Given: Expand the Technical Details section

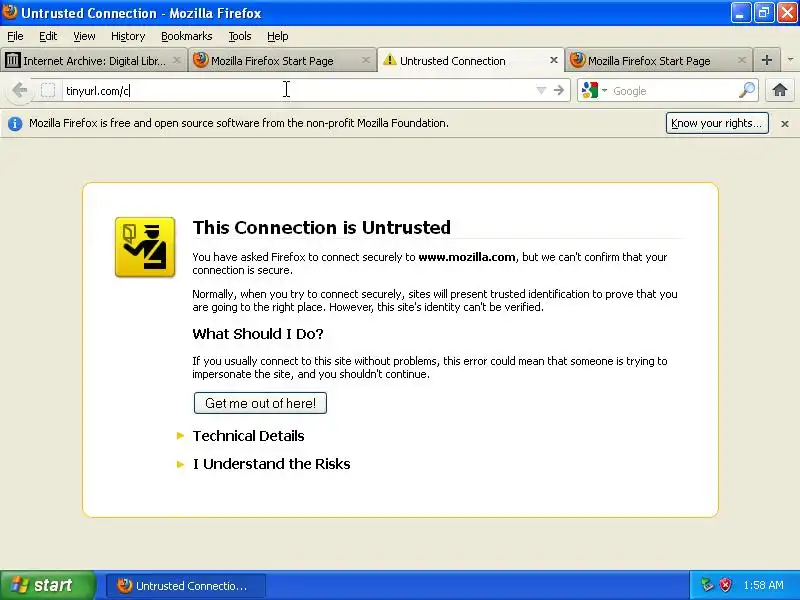Looking at the screenshot, I should coord(248,436).
